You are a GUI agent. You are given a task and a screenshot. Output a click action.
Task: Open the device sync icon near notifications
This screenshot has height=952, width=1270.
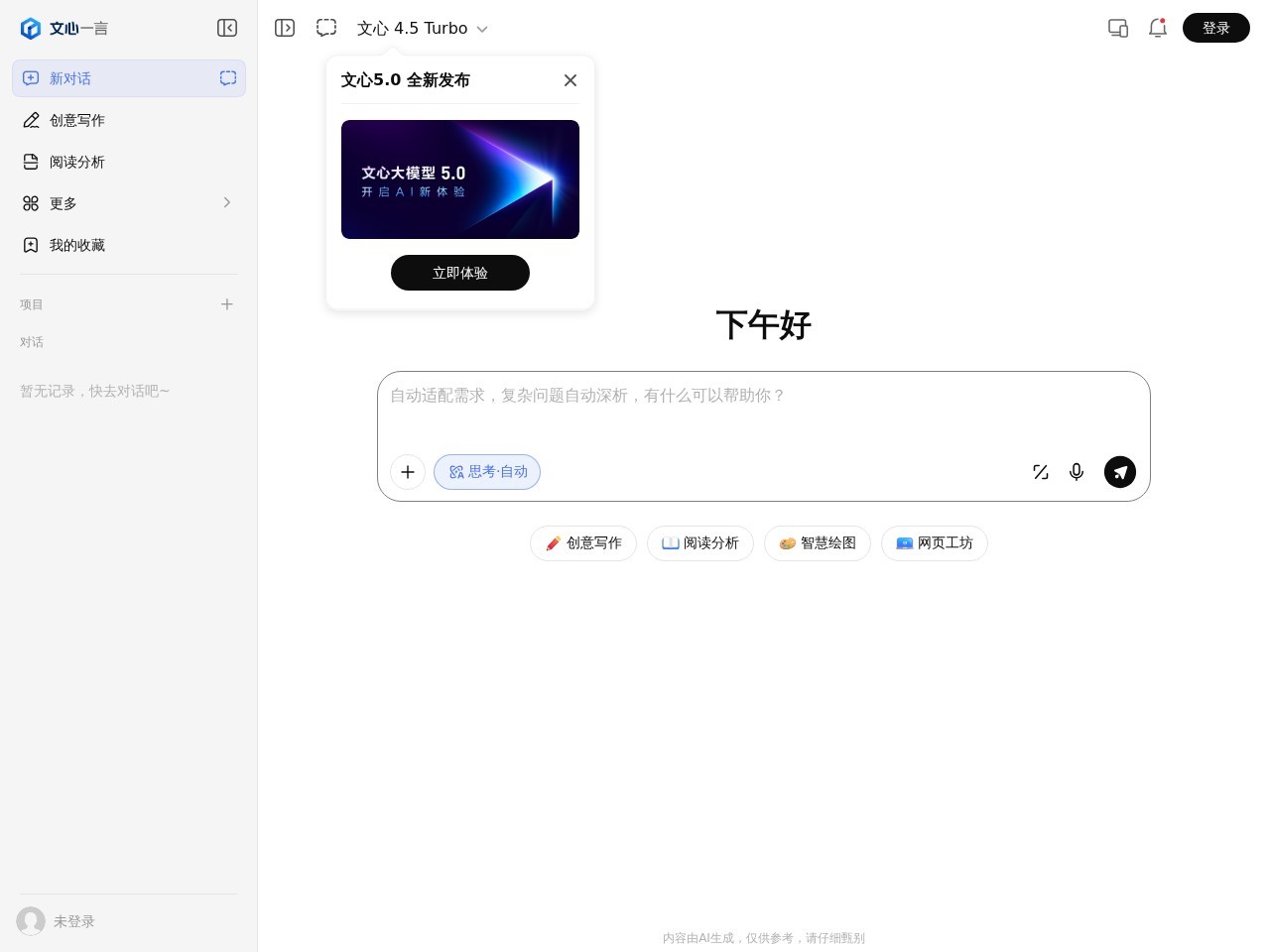pos(1118,28)
